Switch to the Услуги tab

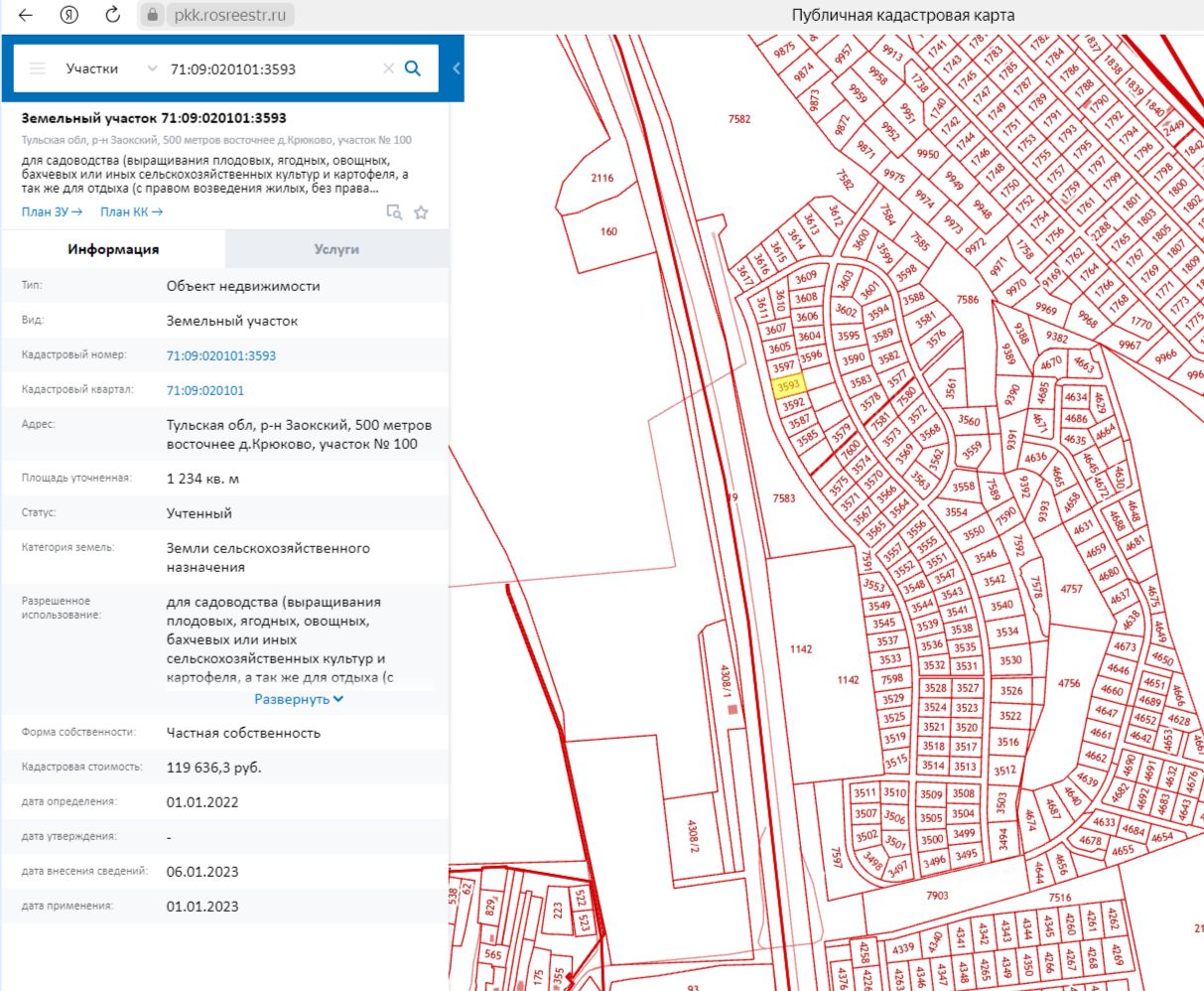point(336,249)
